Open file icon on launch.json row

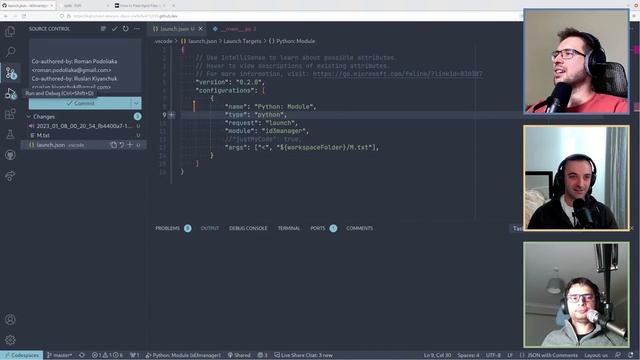[113, 145]
